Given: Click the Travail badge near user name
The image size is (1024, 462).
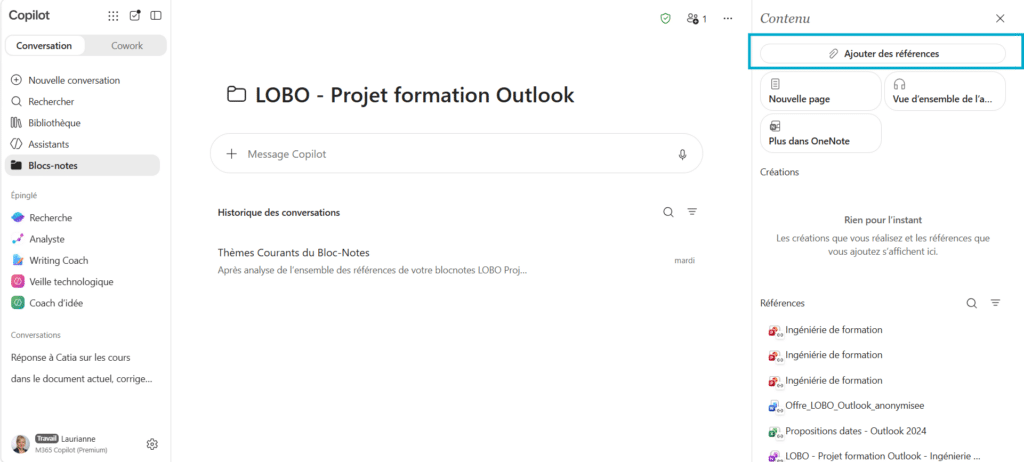Looking at the screenshot, I should (46, 438).
